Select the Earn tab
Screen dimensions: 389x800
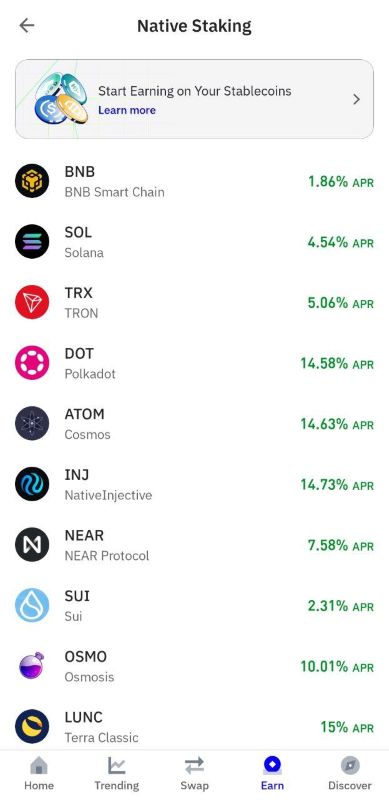pos(272,773)
